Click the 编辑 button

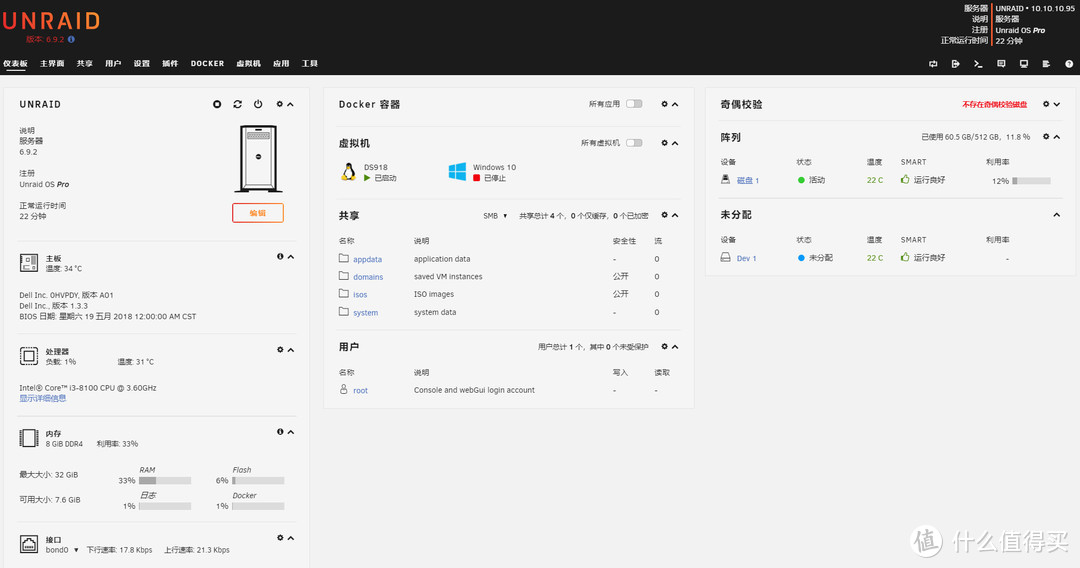point(258,213)
